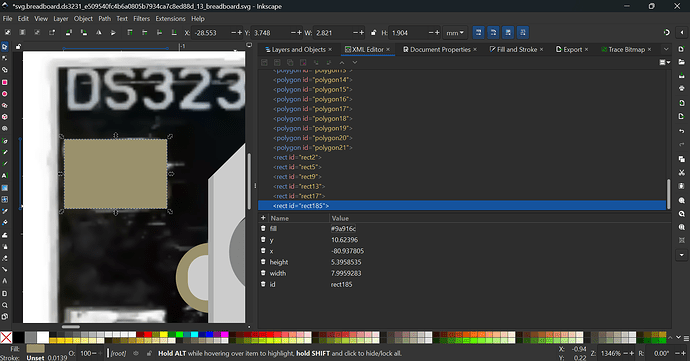Open XML editor layout dropdown
The height and width of the screenshot is (361, 690).
tap(665, 63)
